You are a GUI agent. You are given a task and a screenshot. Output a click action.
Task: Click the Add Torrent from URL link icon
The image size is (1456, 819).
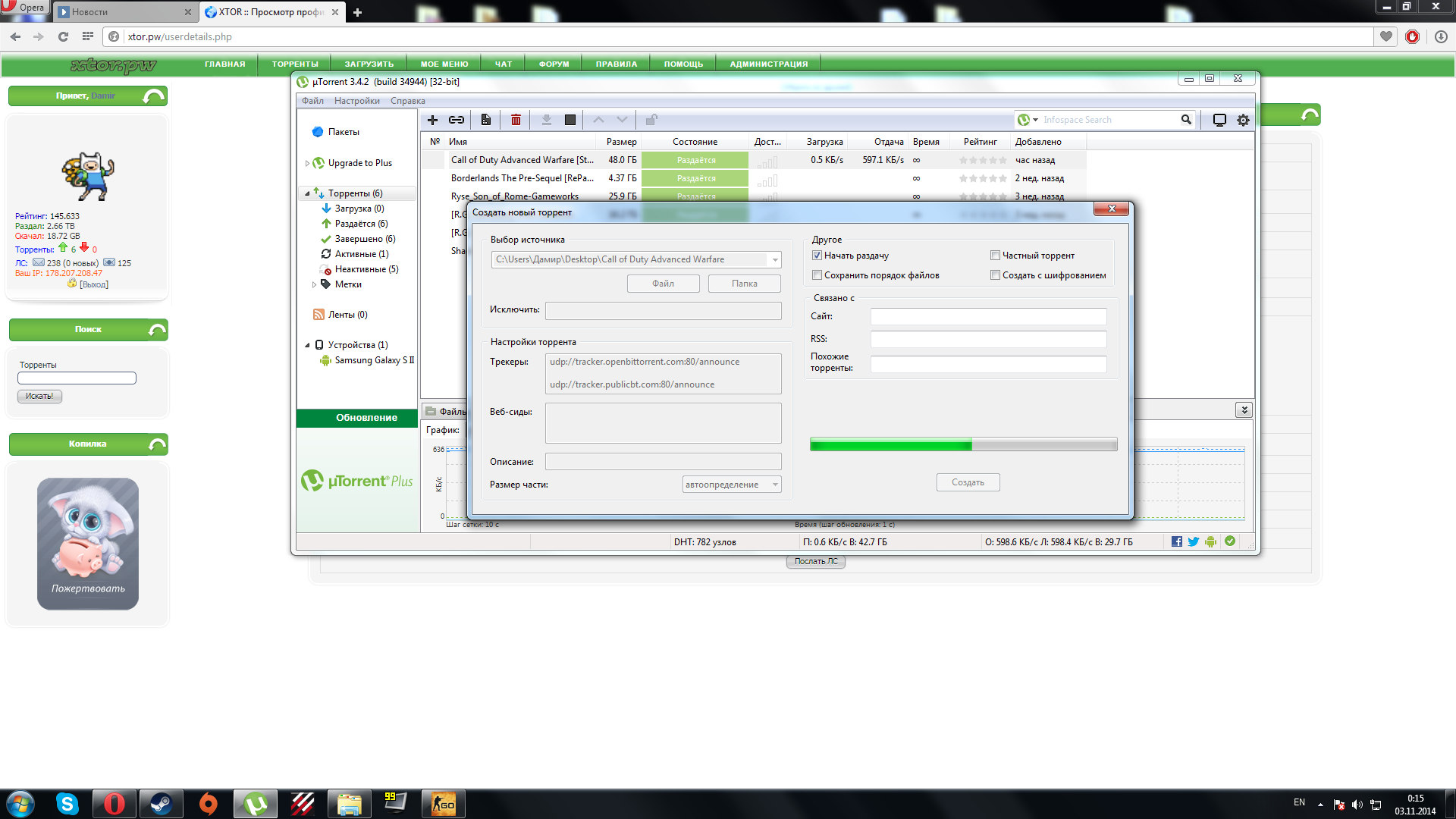pyautogui.click(x=457, y=120)
